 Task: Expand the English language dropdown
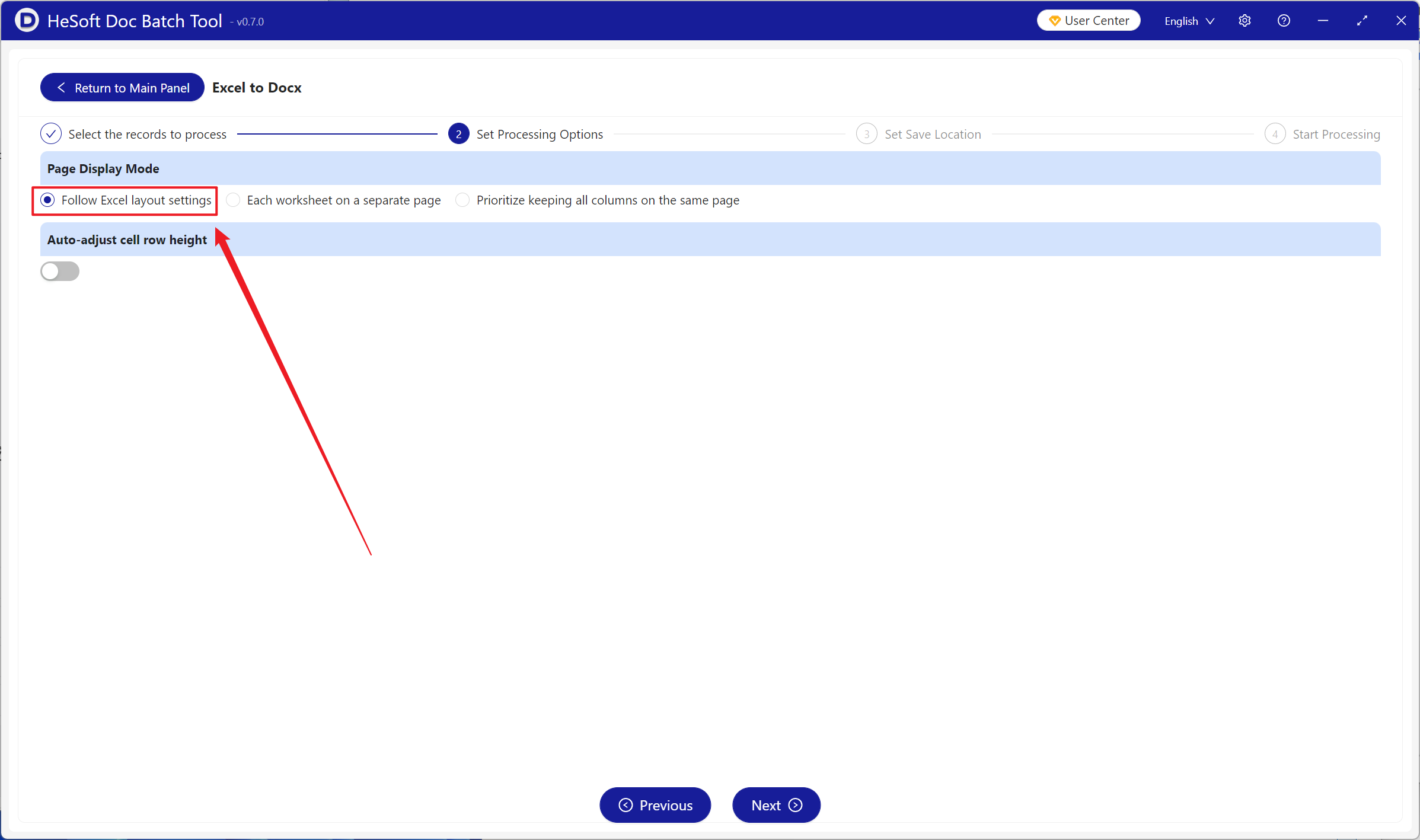coord(1189,21)
